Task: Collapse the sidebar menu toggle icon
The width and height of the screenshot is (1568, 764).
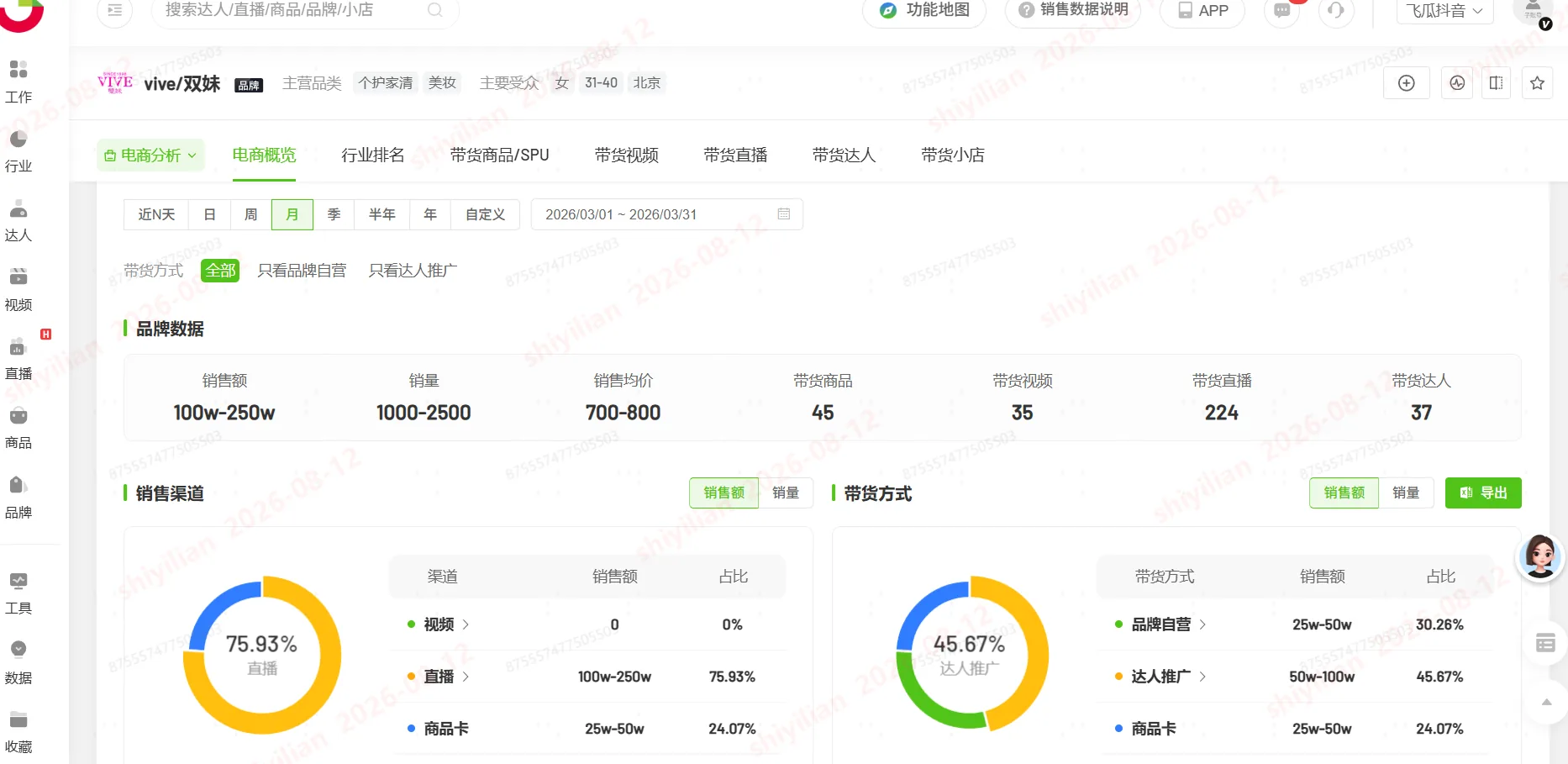Action: [115, 10]
